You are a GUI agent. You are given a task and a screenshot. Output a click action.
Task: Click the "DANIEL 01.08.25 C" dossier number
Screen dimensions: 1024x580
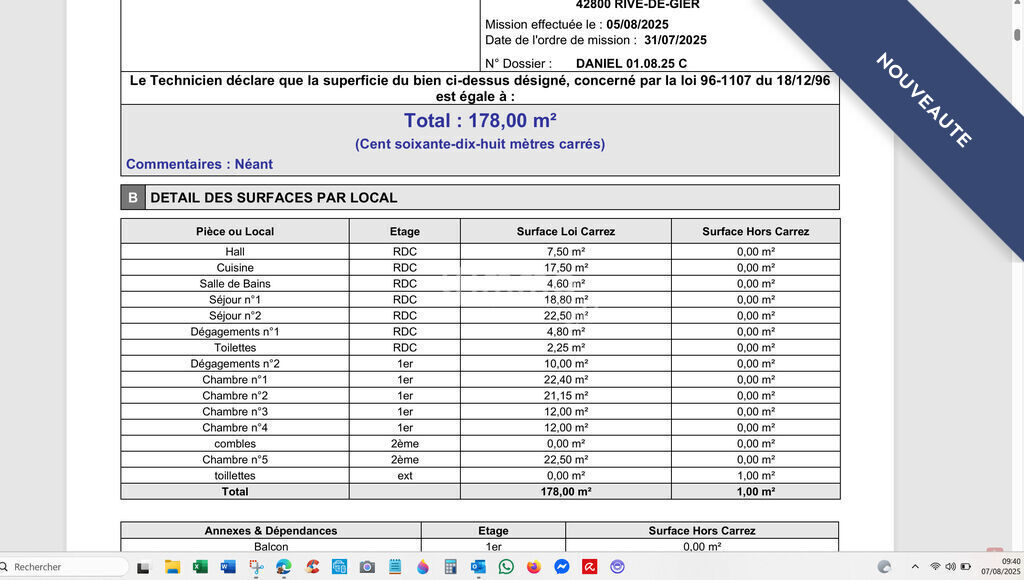click(632, 63)
